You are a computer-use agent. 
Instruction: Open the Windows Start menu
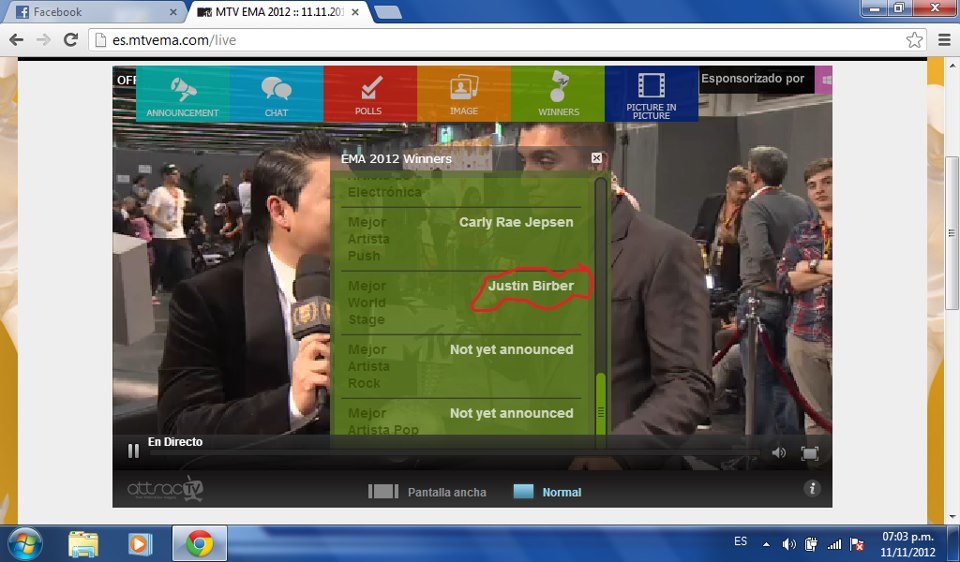pyautogui.click(x=24, y=544)
